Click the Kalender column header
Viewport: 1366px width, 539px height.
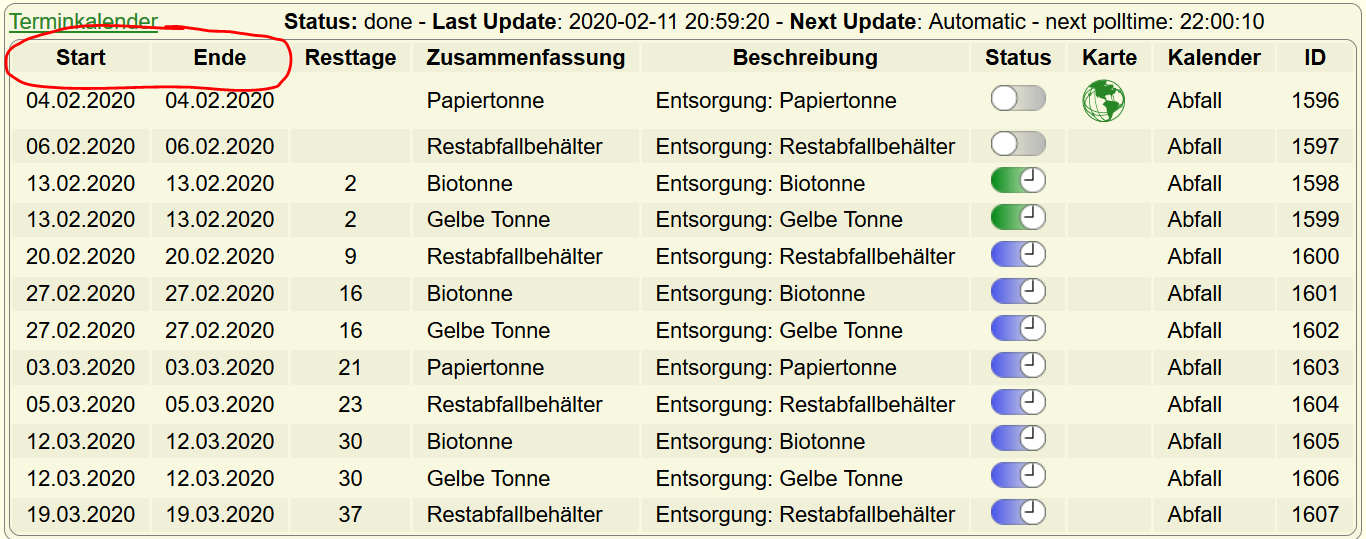point(1214,58)
